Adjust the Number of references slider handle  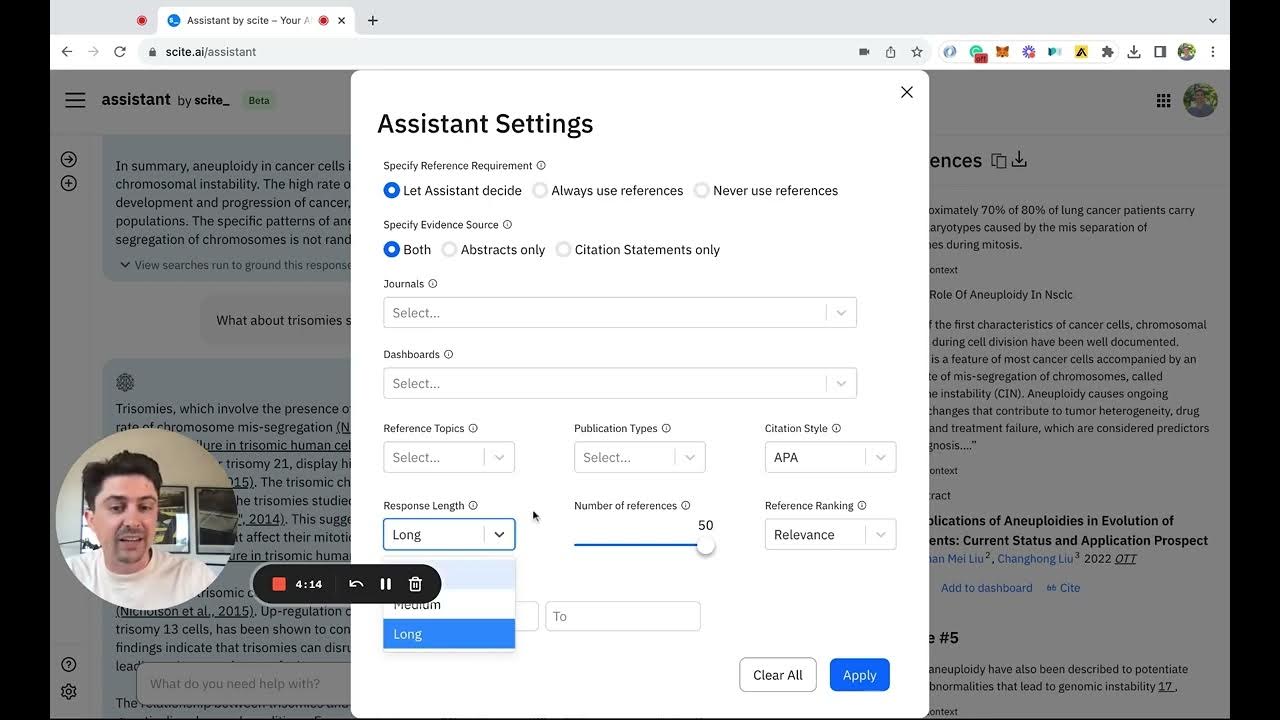coord(706,545)
